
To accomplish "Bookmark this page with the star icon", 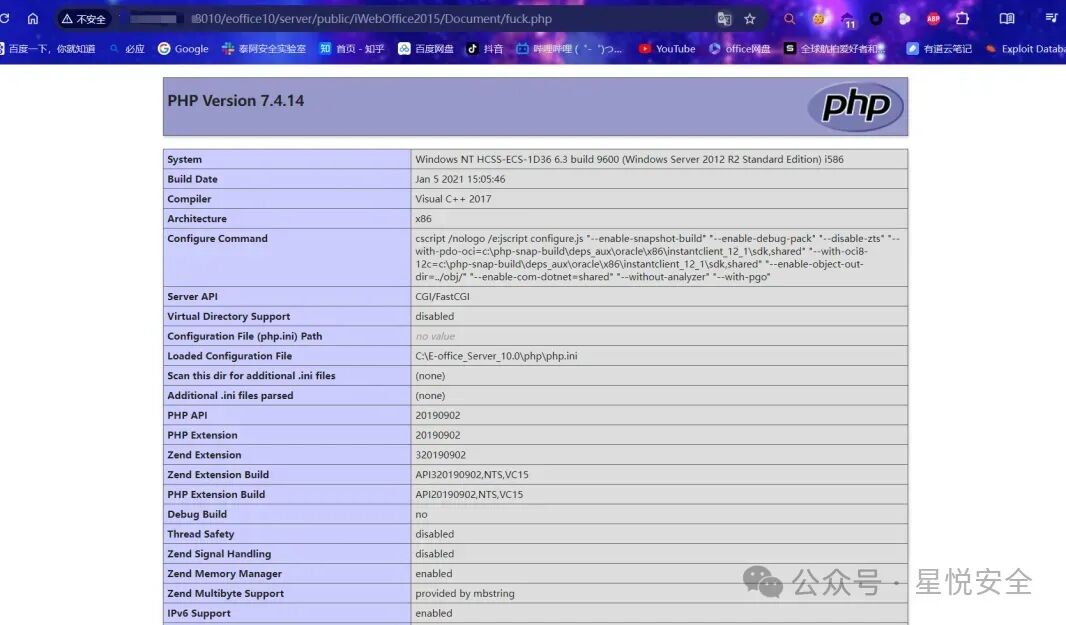I will tap(750, 19).
